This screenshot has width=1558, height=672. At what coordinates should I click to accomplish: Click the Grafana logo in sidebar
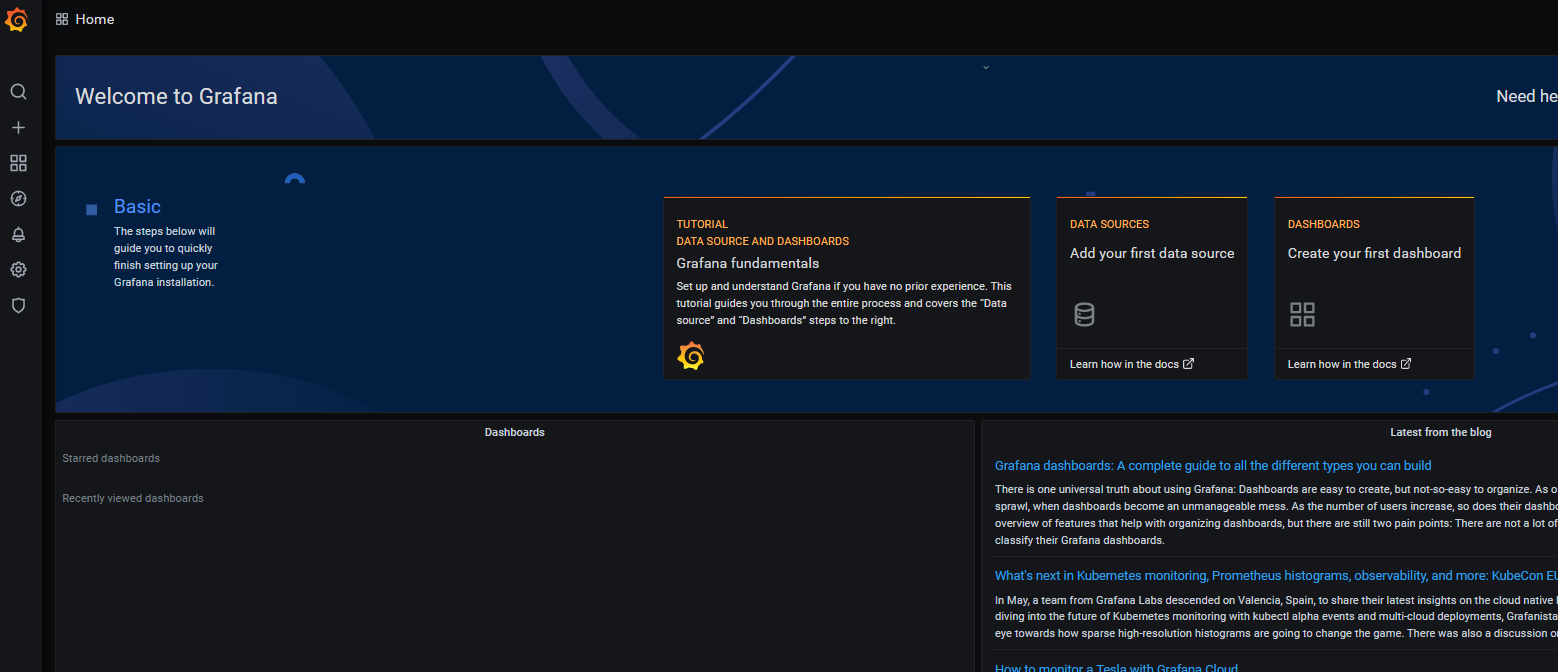(17, 19)
